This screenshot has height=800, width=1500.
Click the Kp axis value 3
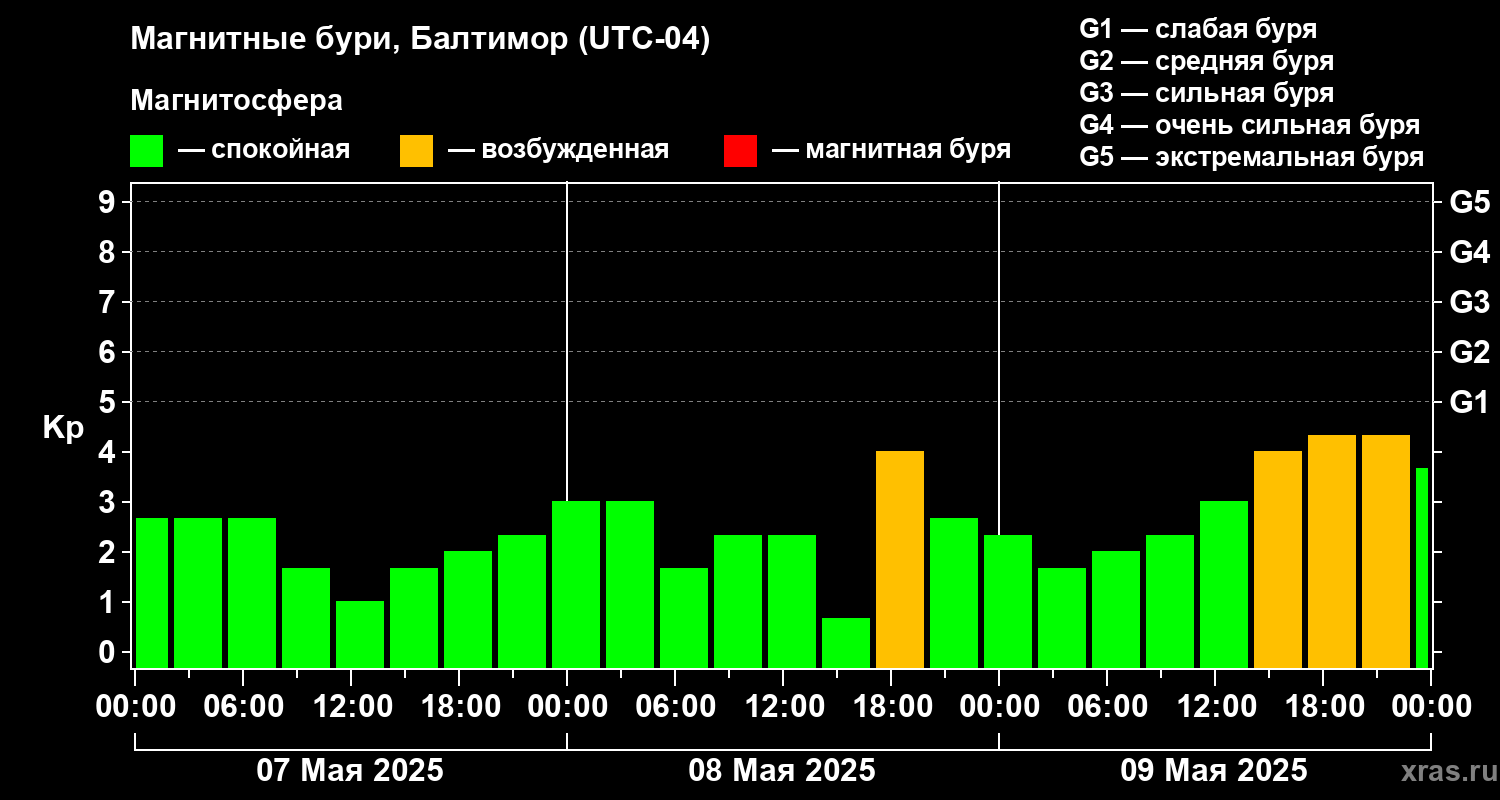pyautogui.click(x=109, y=502)
